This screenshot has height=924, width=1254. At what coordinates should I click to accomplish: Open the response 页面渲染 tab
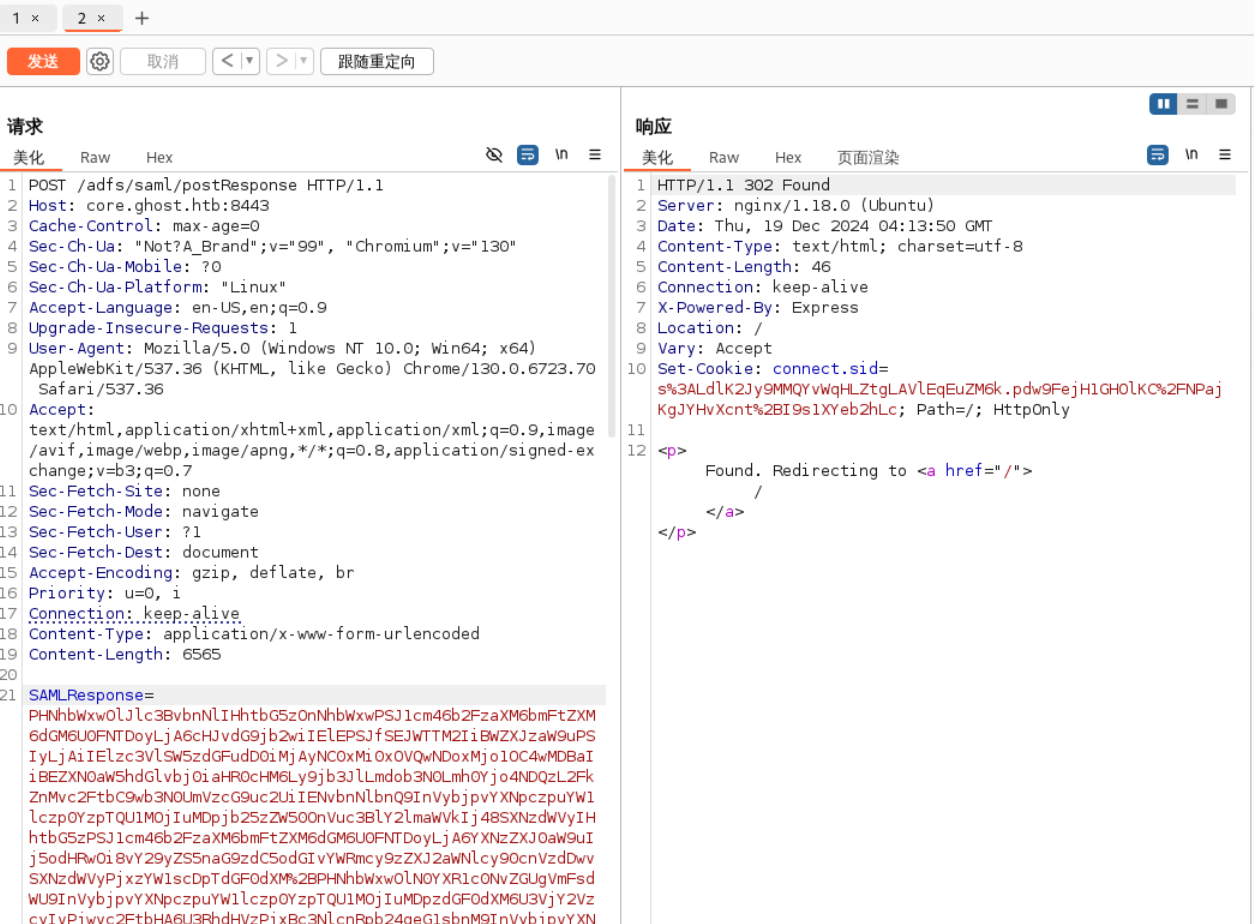click(x=868, y=158)
